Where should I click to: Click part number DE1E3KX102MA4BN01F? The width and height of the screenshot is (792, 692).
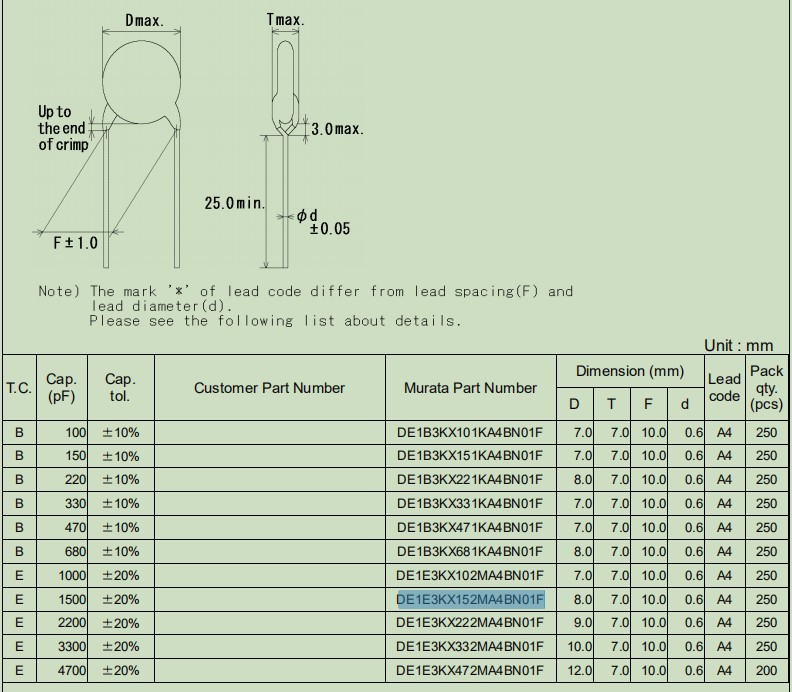pyautogui.click(x=470, y=576)
